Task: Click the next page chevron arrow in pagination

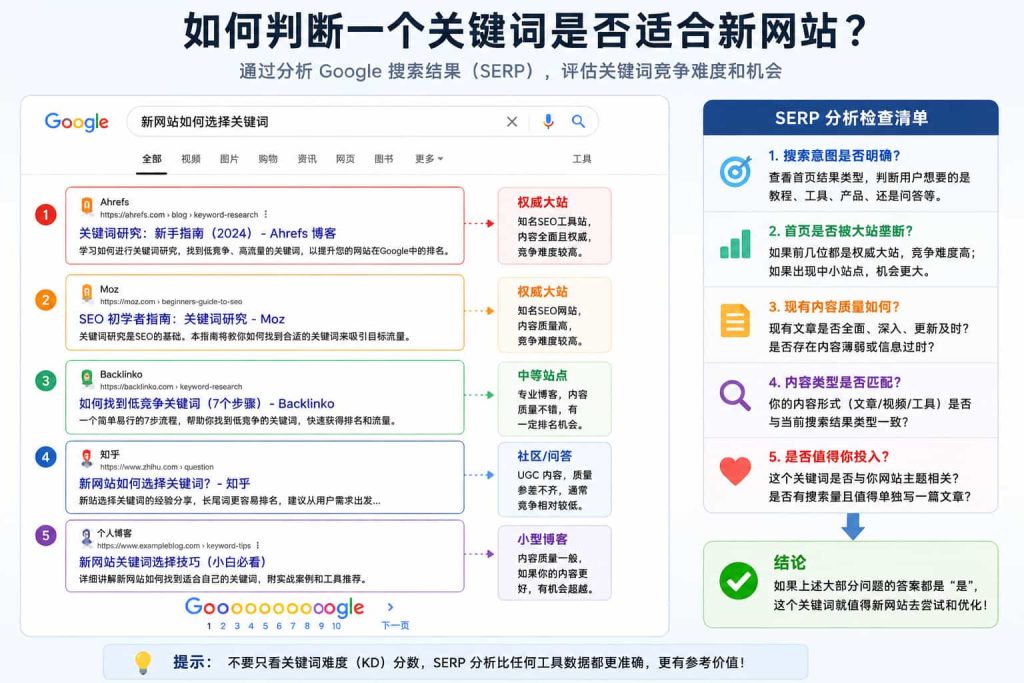Action: pos(391,607)
